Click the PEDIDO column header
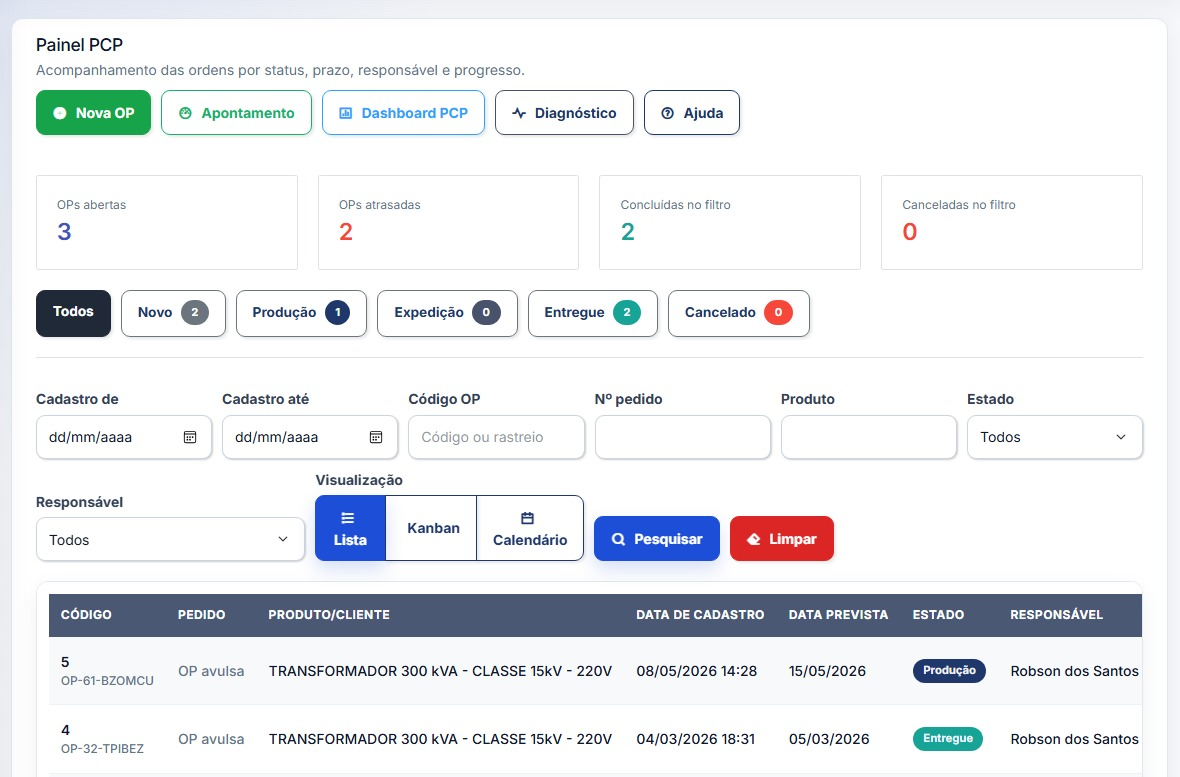Screen dimensions: 1180x777 point(201,614)
